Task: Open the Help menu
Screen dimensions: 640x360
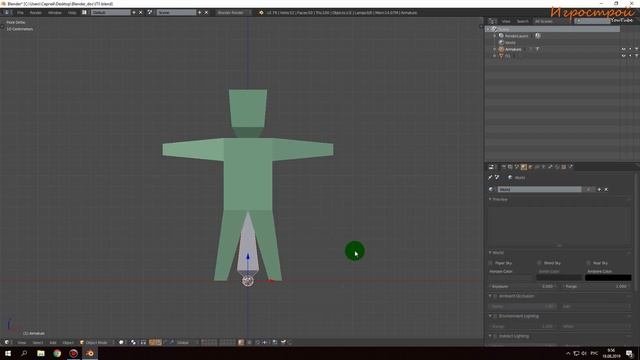Action: coord(72,13)
